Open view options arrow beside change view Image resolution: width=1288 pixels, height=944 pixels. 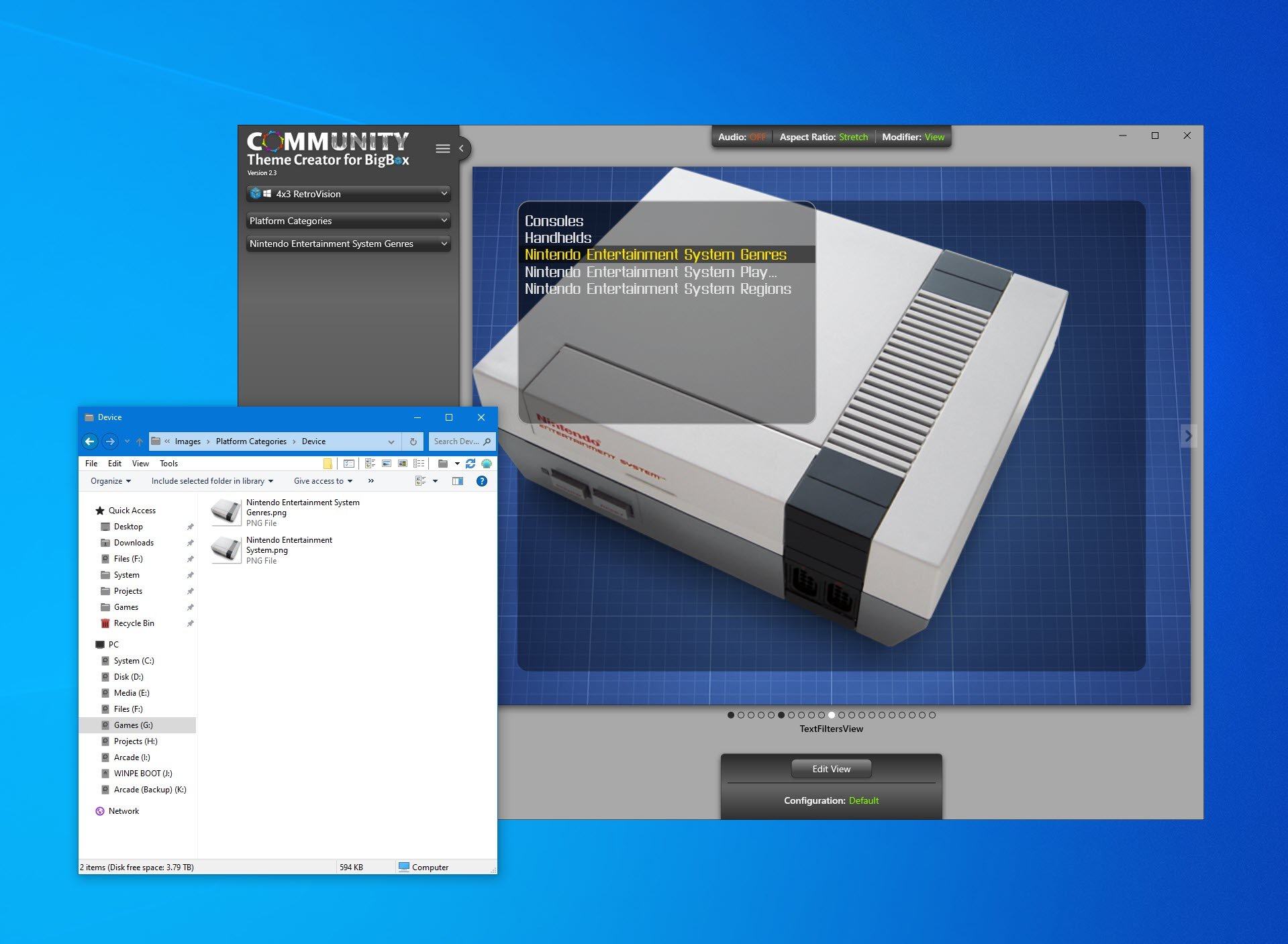[435, 481]
